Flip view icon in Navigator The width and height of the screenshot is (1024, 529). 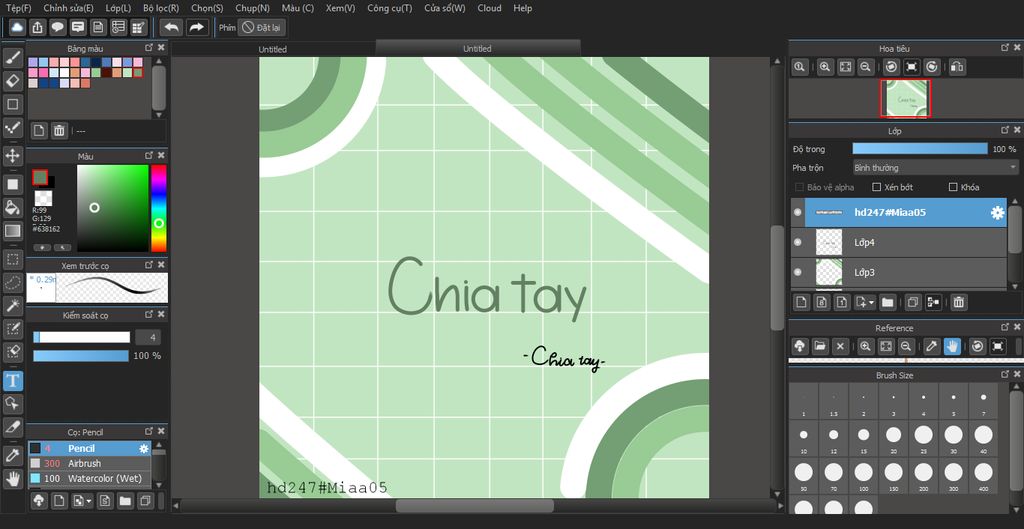(957, 67)
